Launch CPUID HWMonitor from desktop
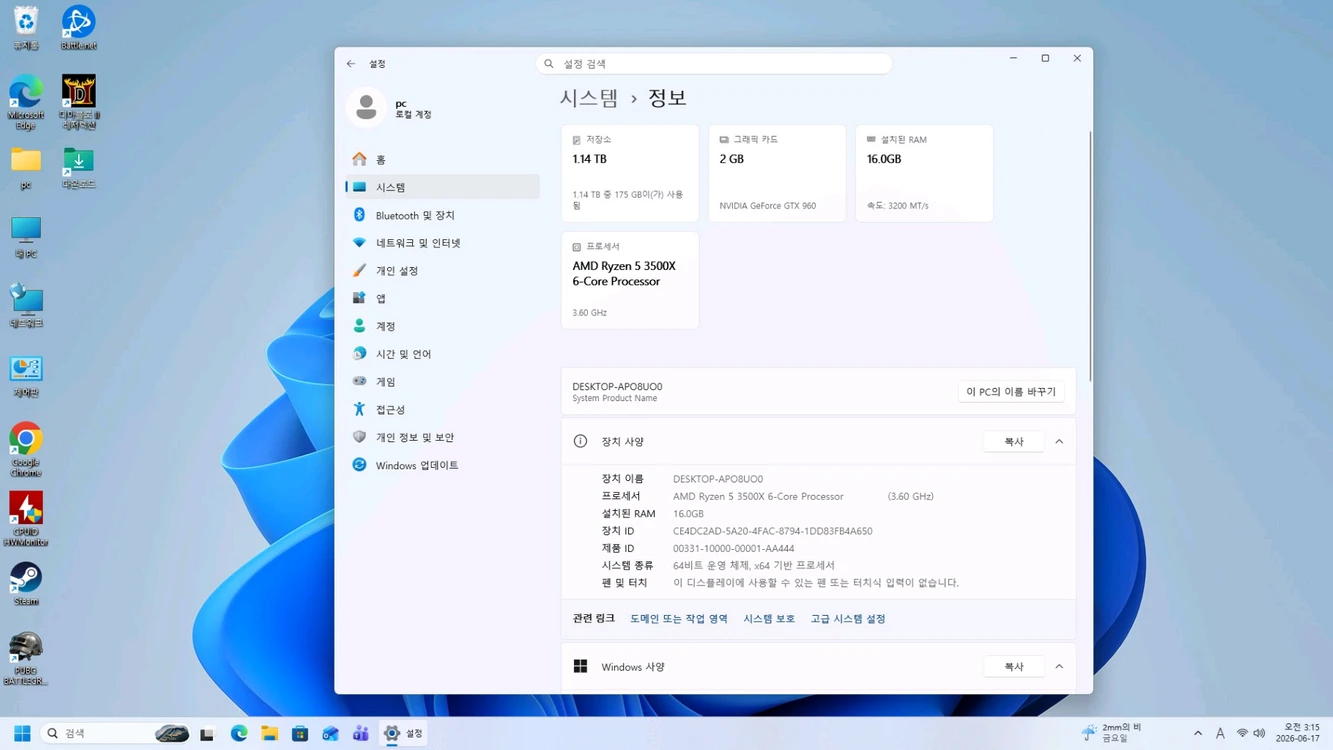1333x750 pixels. click(x=26, y=519)
